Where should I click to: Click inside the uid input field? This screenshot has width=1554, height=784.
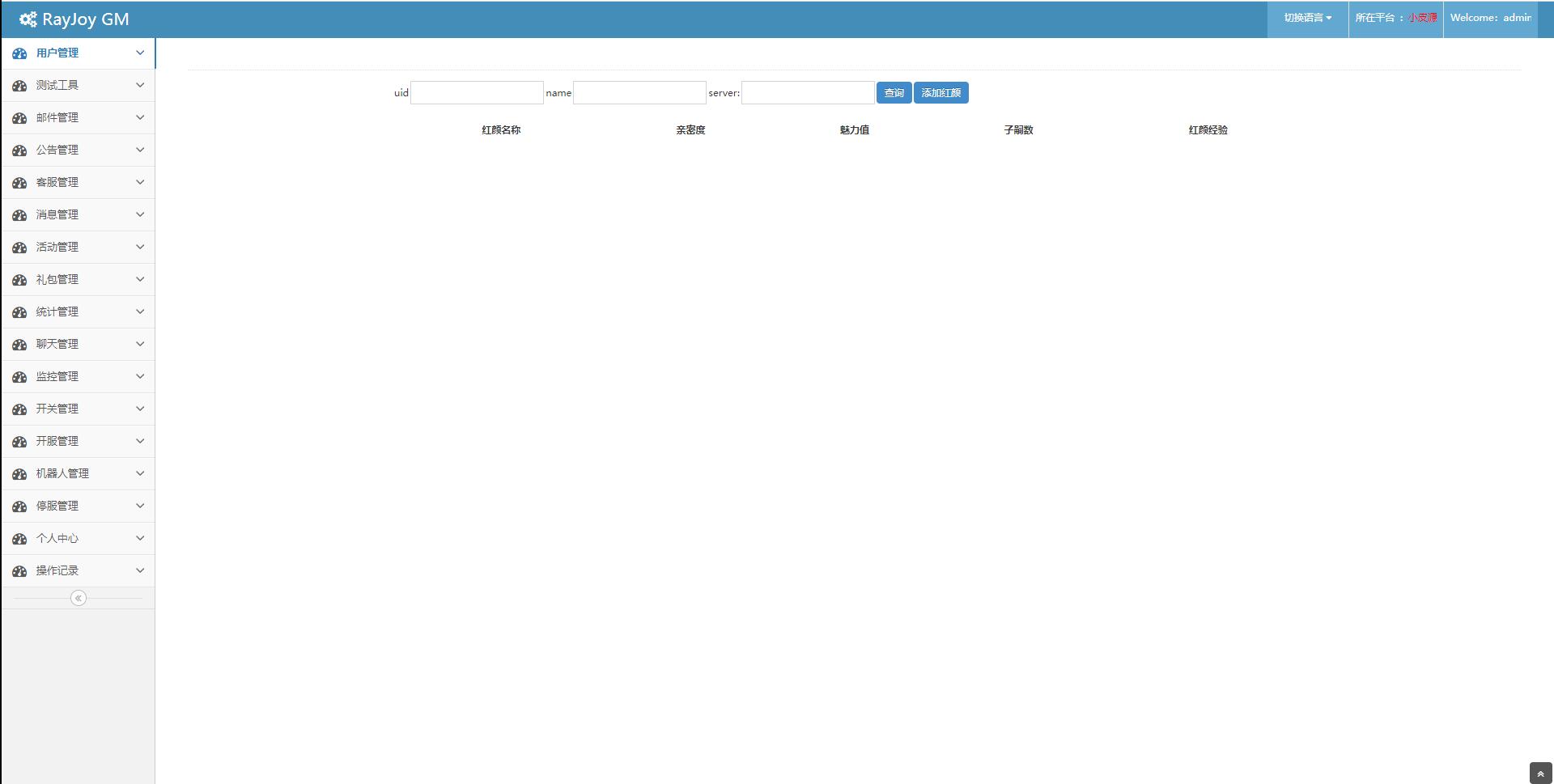(x=477, y=92)
